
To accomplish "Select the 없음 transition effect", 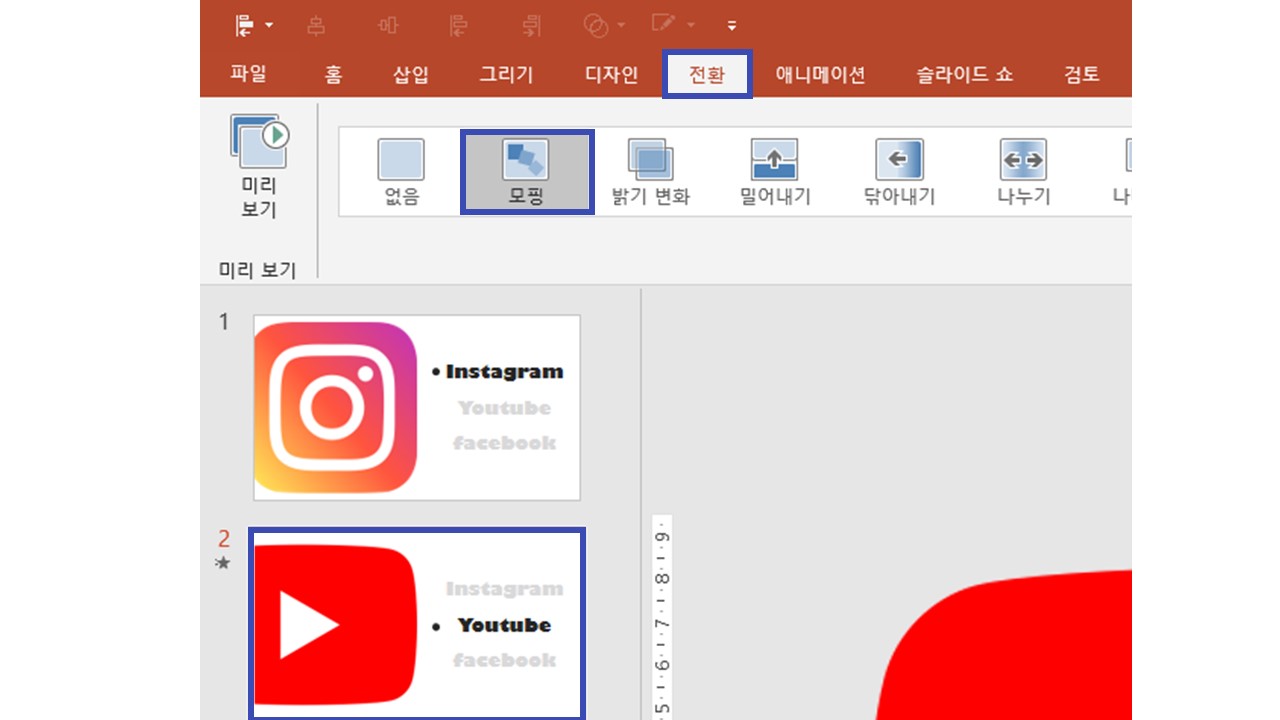I will (x=401, y=172).
